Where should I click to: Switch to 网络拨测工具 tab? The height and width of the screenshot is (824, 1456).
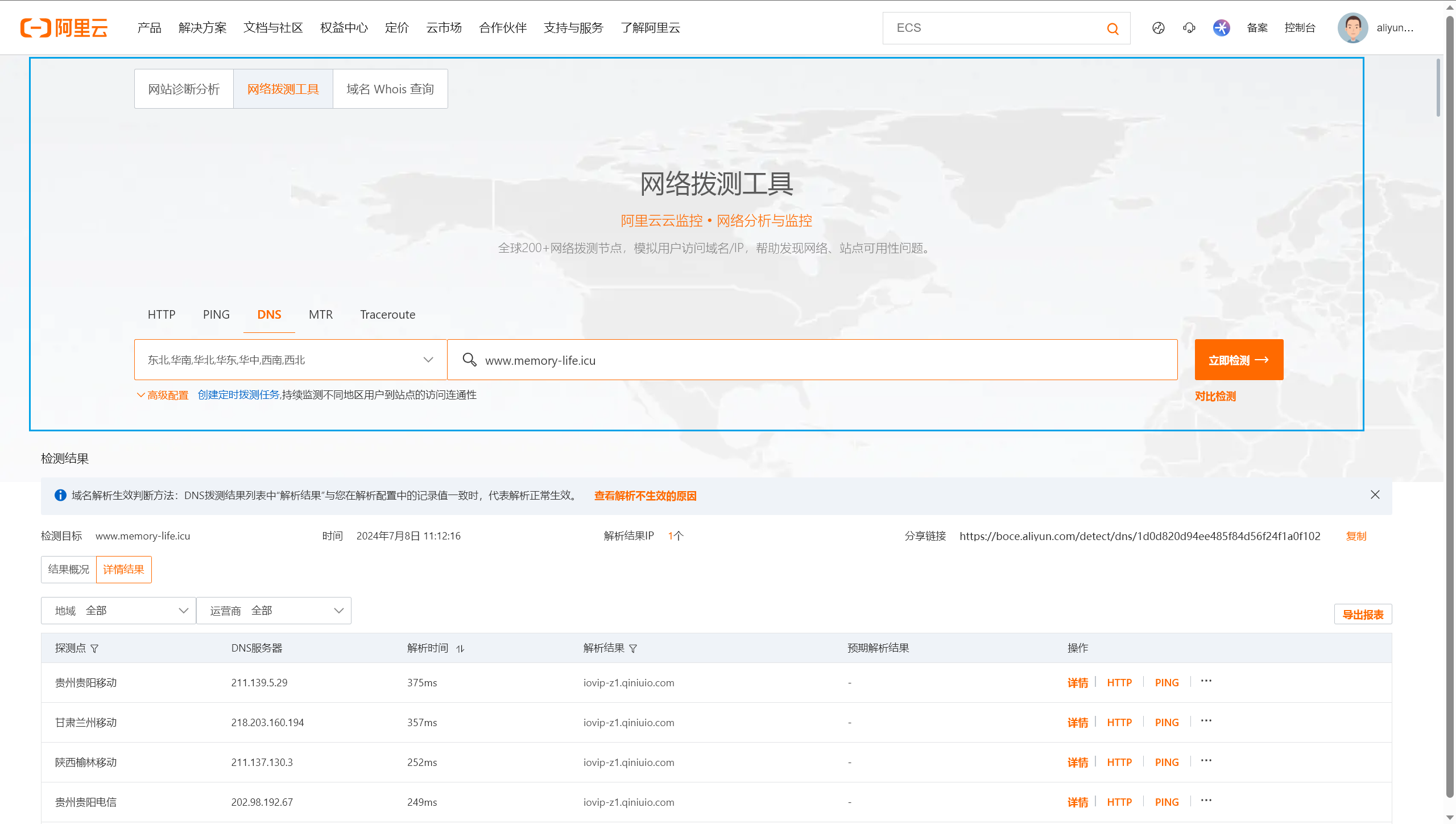tap(283, 89)
